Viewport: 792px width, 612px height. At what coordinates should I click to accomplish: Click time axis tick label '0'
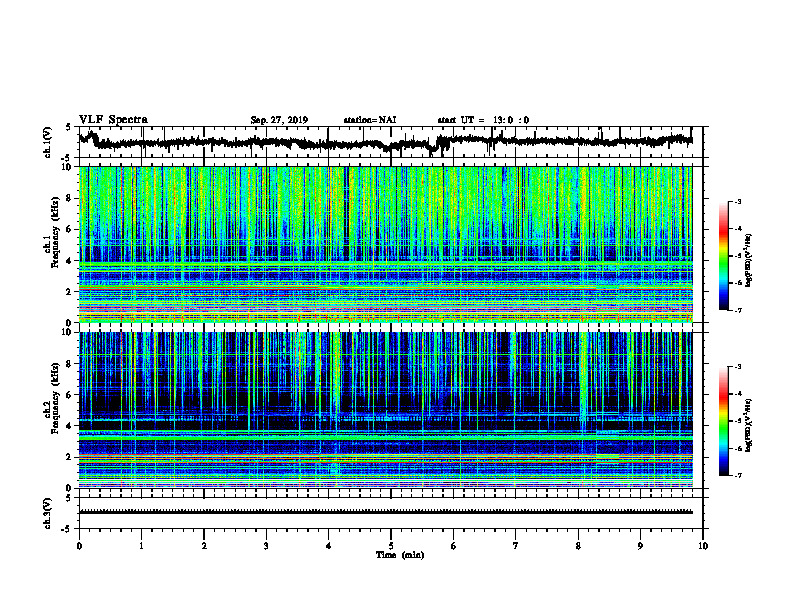79,546
